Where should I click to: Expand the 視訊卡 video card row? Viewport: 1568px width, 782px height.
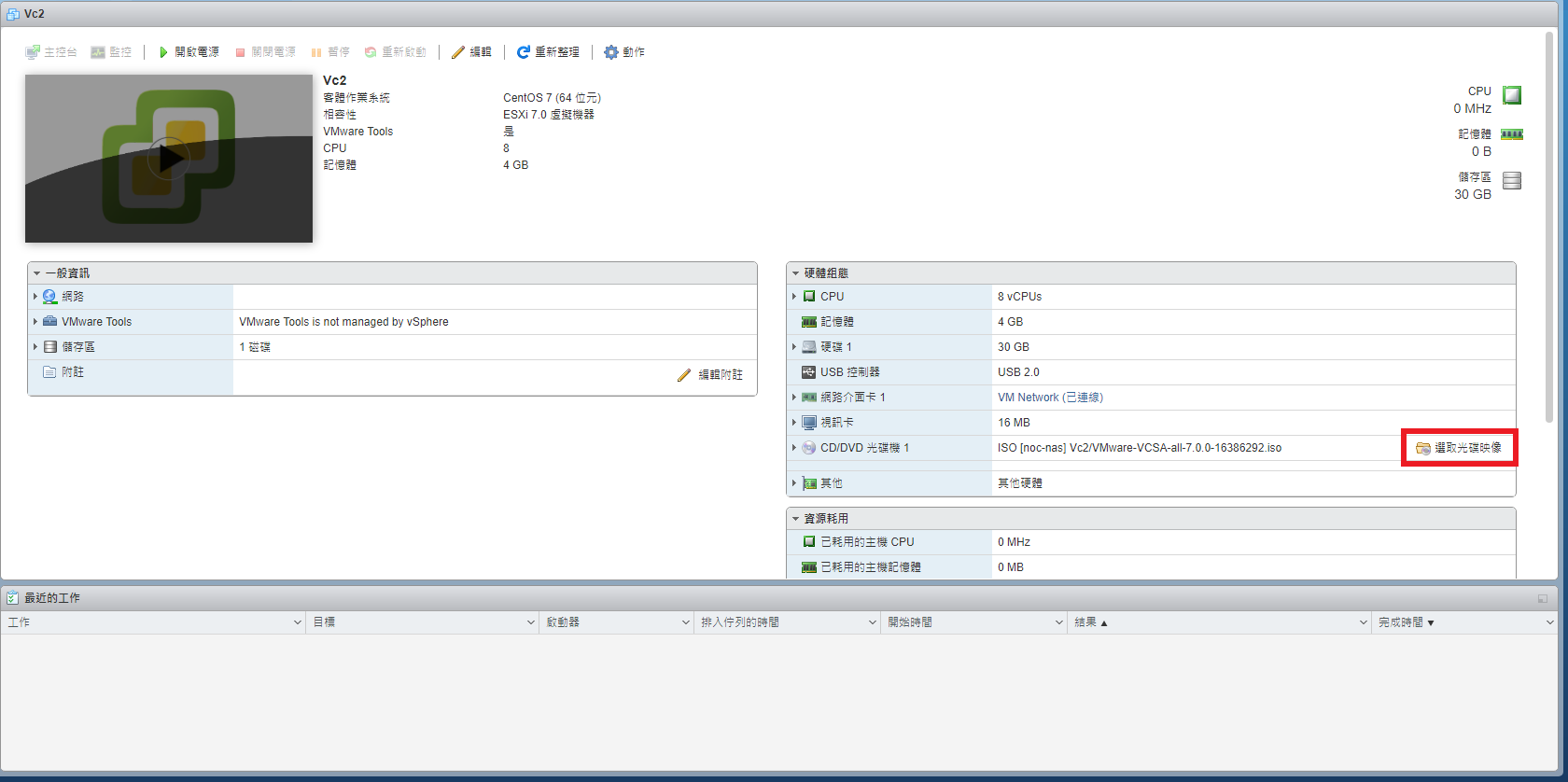tap(794, 423)
